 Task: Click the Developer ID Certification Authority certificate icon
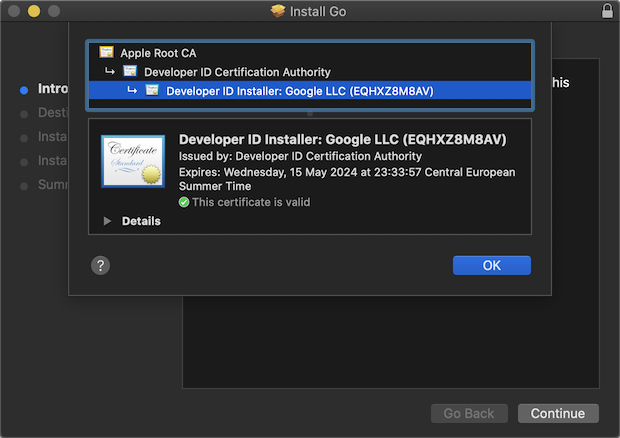(130, 71)
